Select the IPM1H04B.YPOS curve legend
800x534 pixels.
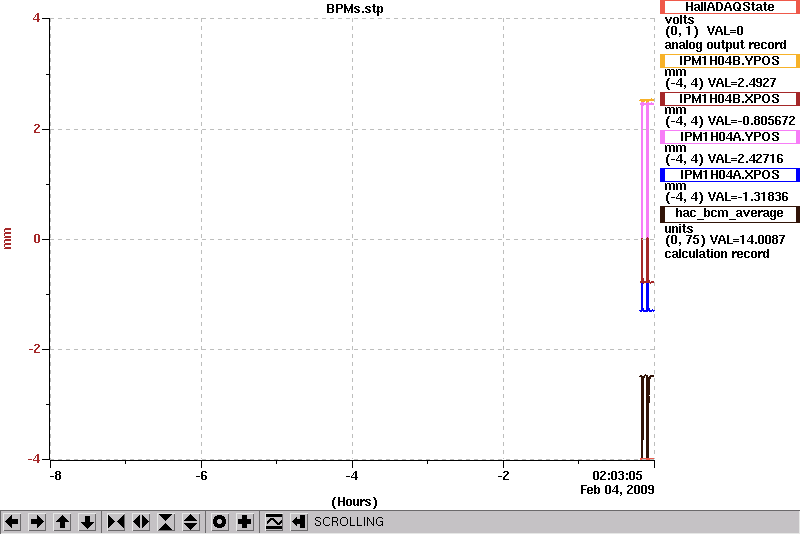730,61
